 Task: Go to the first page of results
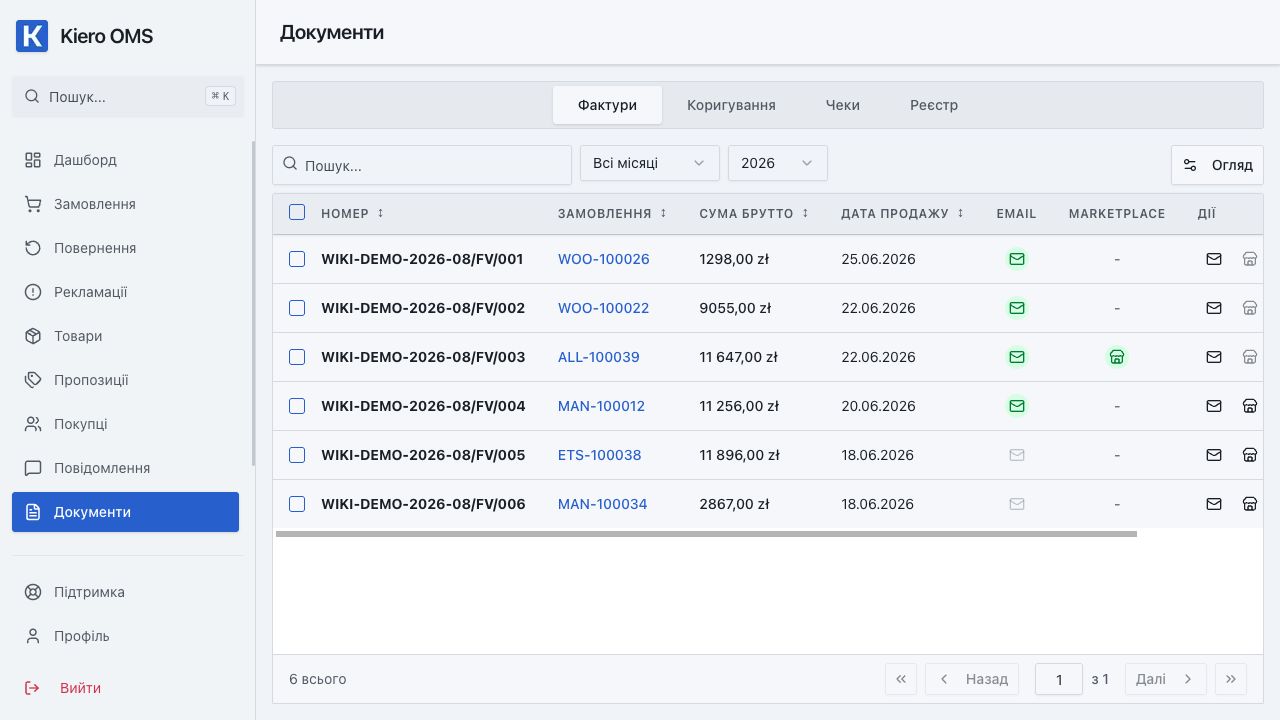[x=901, y=679]
